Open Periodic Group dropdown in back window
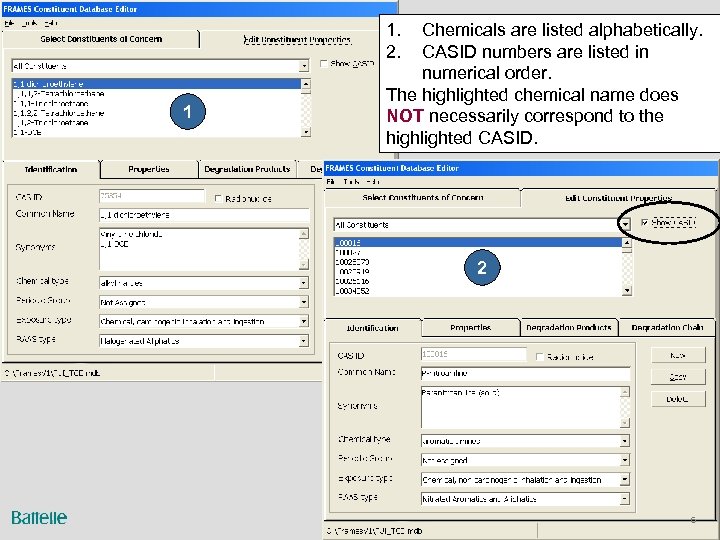Image resolution: width=720 pixels, height=540 pixels. [304, 302]
